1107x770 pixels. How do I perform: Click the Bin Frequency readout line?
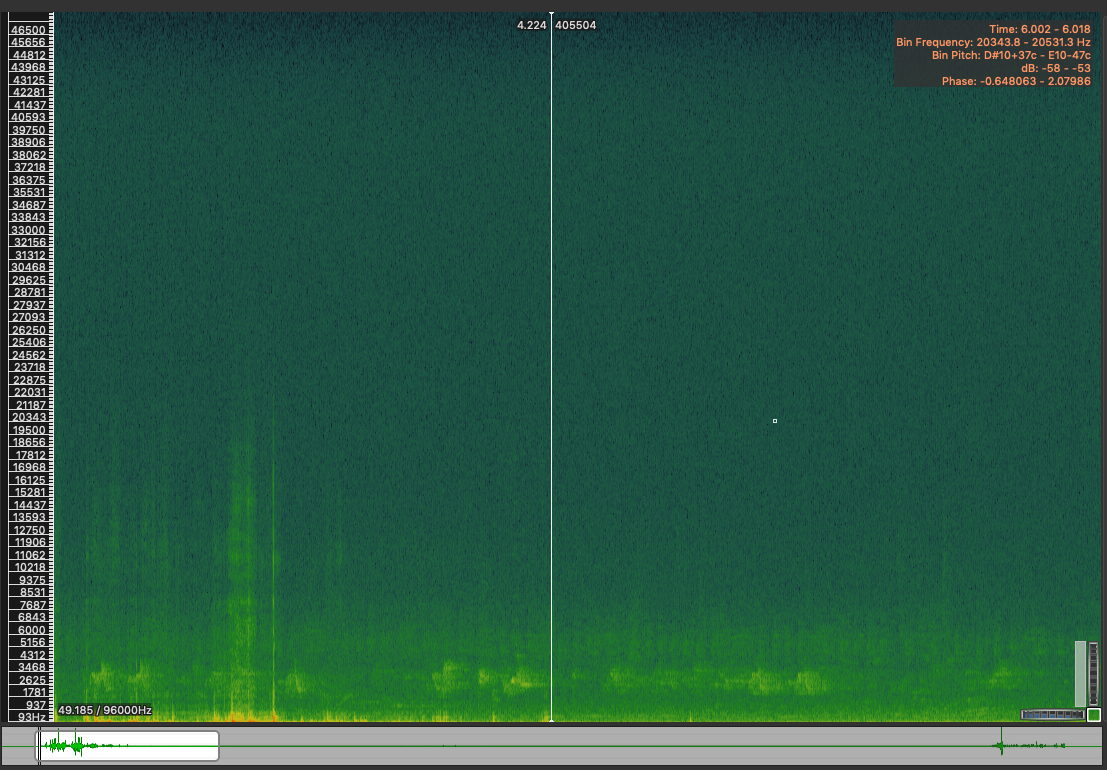point(993,42)
